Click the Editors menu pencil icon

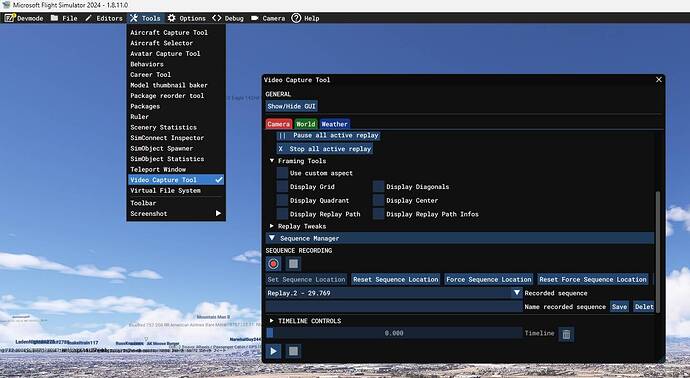click(x=88, y=18)
